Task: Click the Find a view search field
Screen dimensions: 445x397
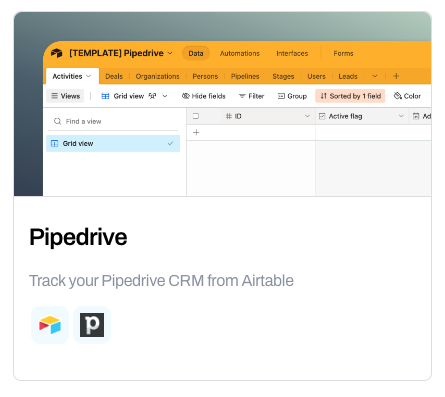Action: coord(113,121)
